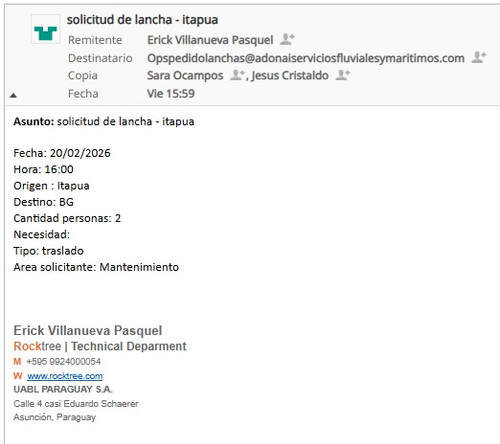
Task: Select Sara Ocampos in the Copia field
Action: click(185, 75)
